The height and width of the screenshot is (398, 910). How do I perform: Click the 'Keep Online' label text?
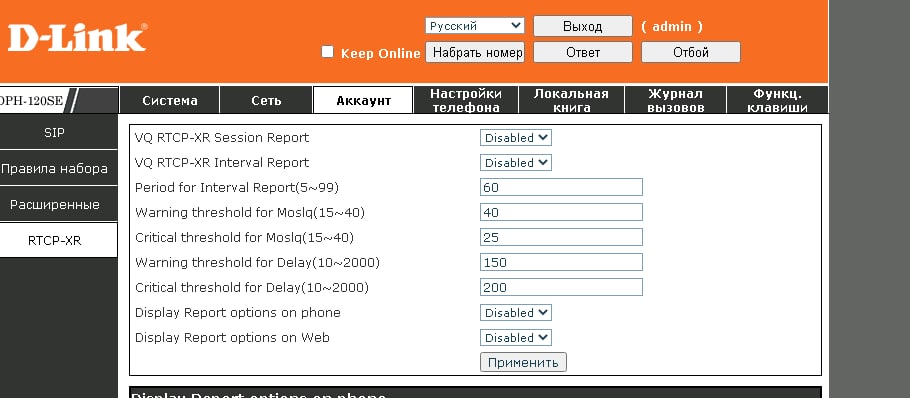click(x=380, y=53)
